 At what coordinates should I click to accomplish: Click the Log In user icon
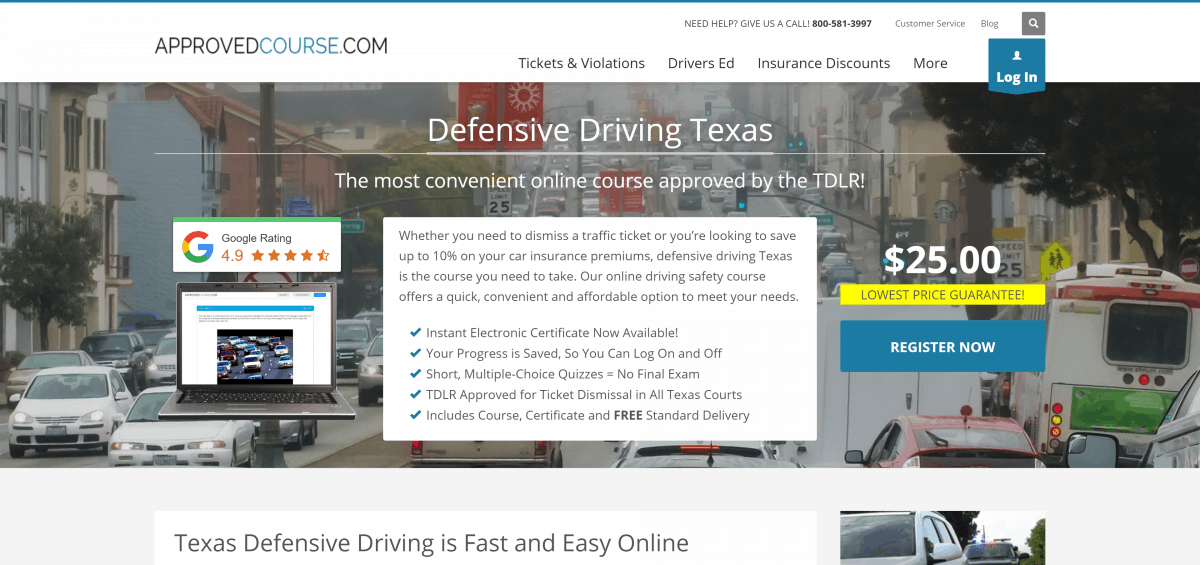[x=1017, y=55]
